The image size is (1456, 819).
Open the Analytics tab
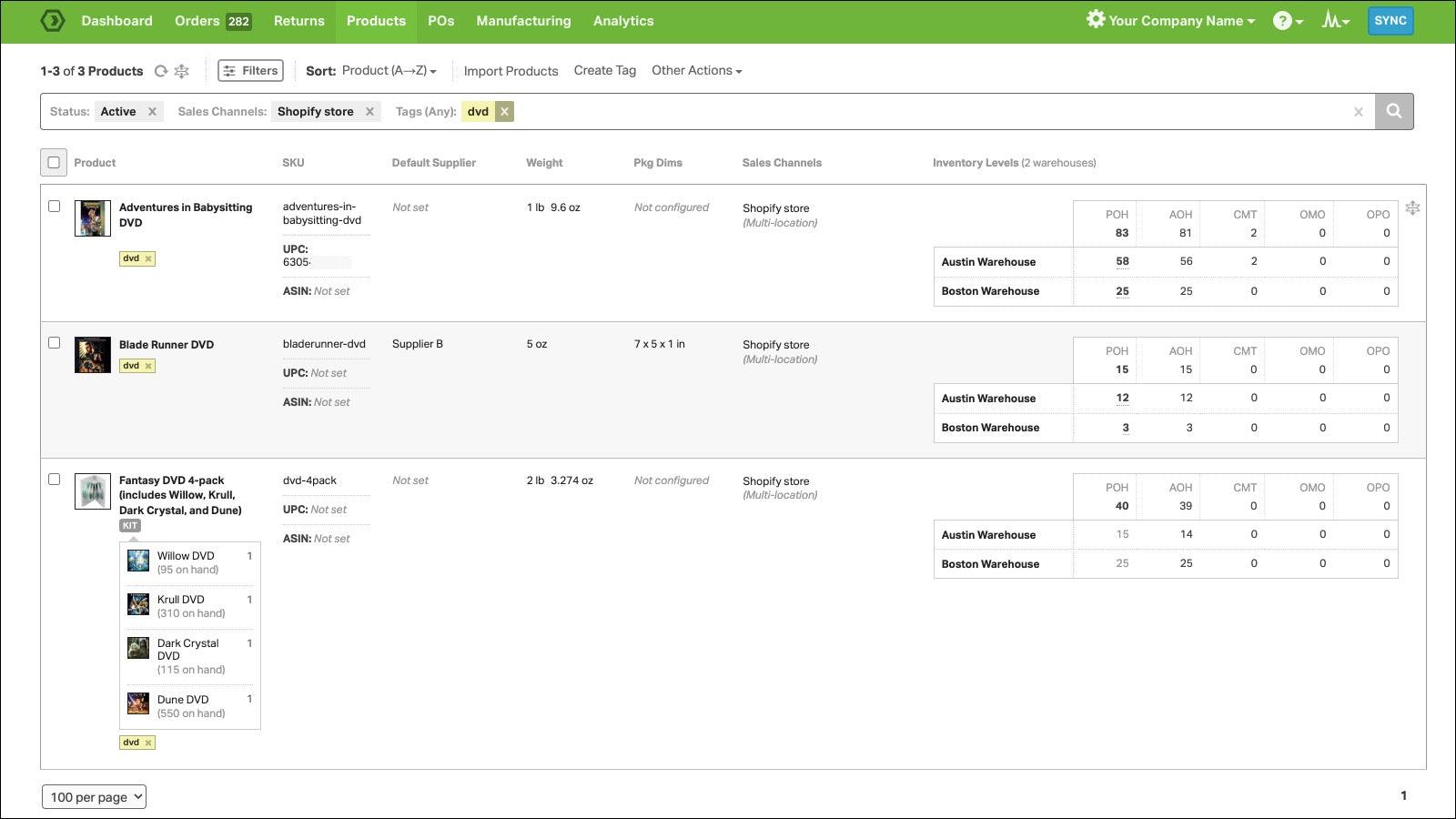click(x=623, y=21)
